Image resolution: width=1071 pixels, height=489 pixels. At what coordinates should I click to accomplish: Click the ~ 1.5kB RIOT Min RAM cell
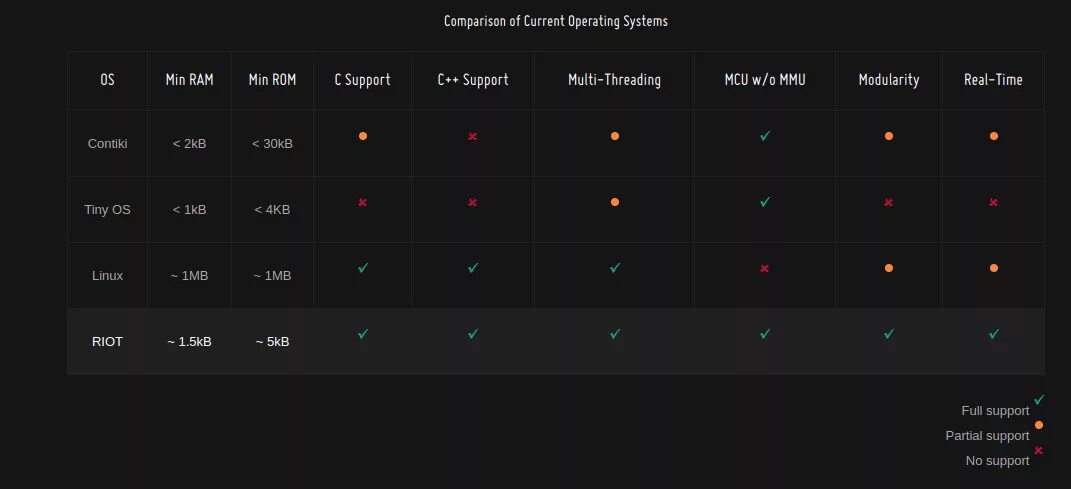point(189,341)
